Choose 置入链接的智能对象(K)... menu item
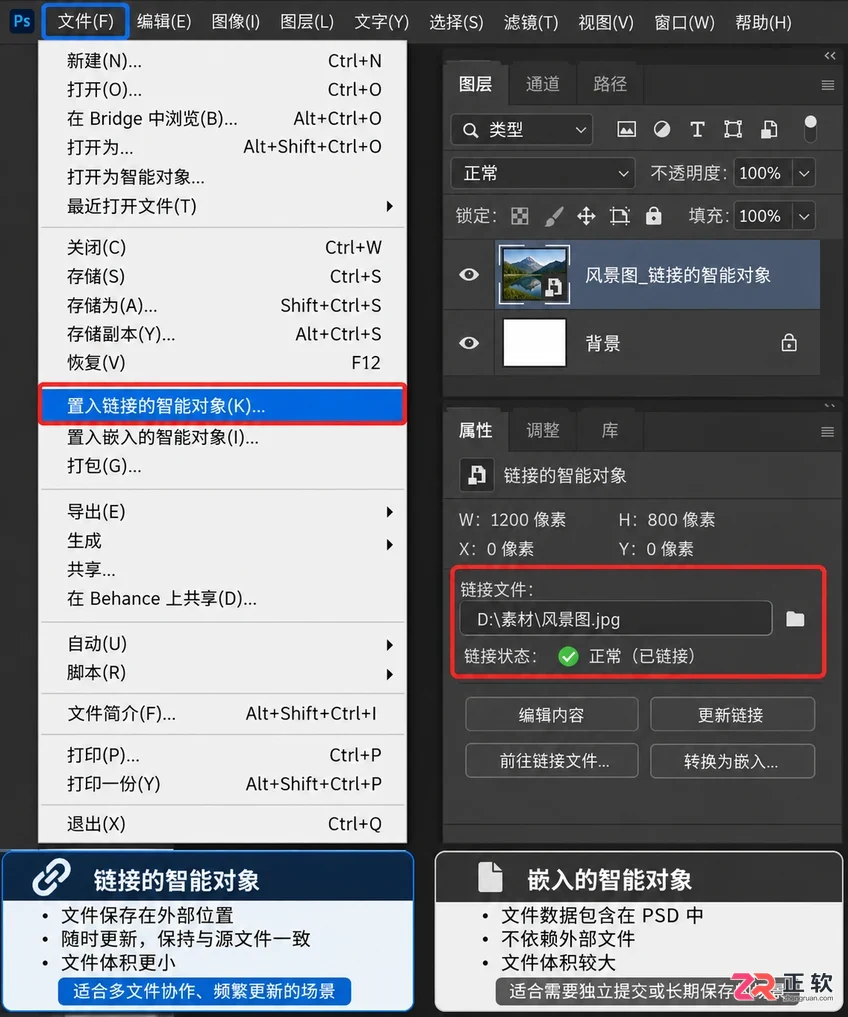848x1017 pixels. coord(223,405)
